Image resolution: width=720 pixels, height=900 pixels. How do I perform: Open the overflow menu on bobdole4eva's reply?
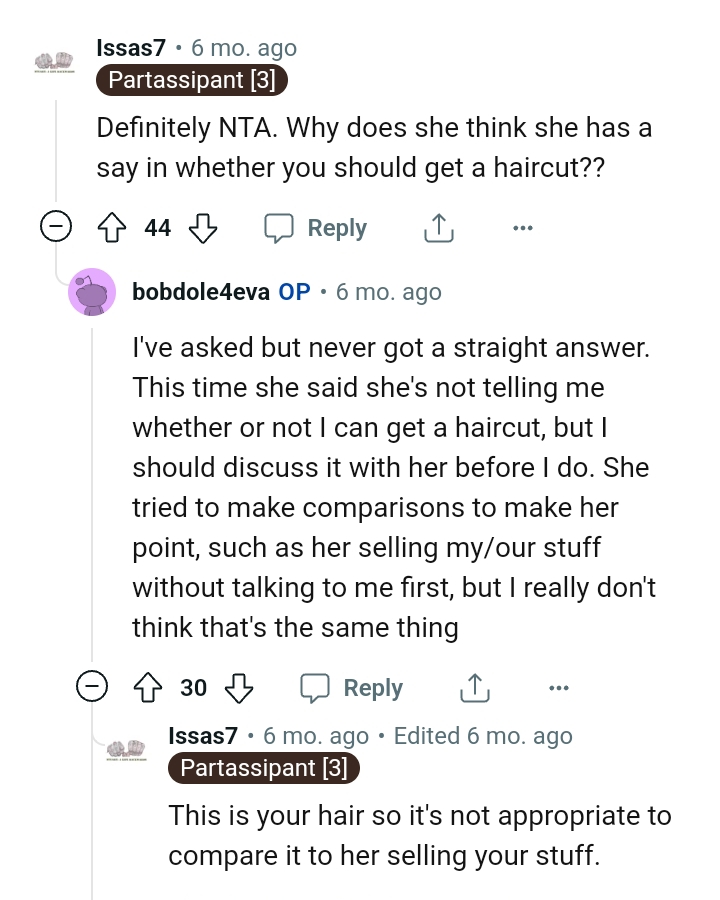(x=559, y=688)
